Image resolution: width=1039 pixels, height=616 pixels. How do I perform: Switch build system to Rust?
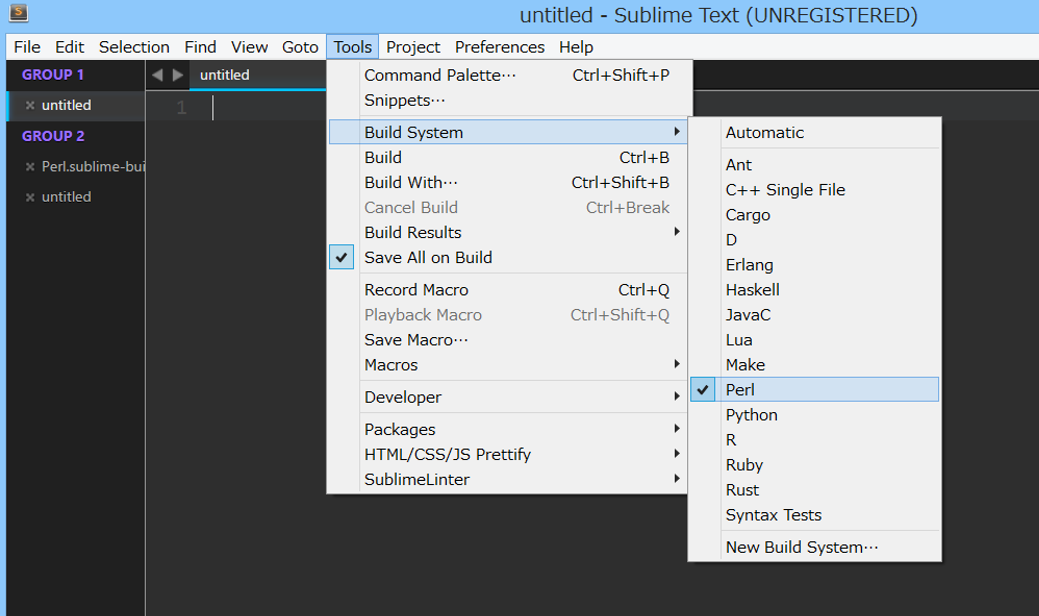[x=814, y=490]
